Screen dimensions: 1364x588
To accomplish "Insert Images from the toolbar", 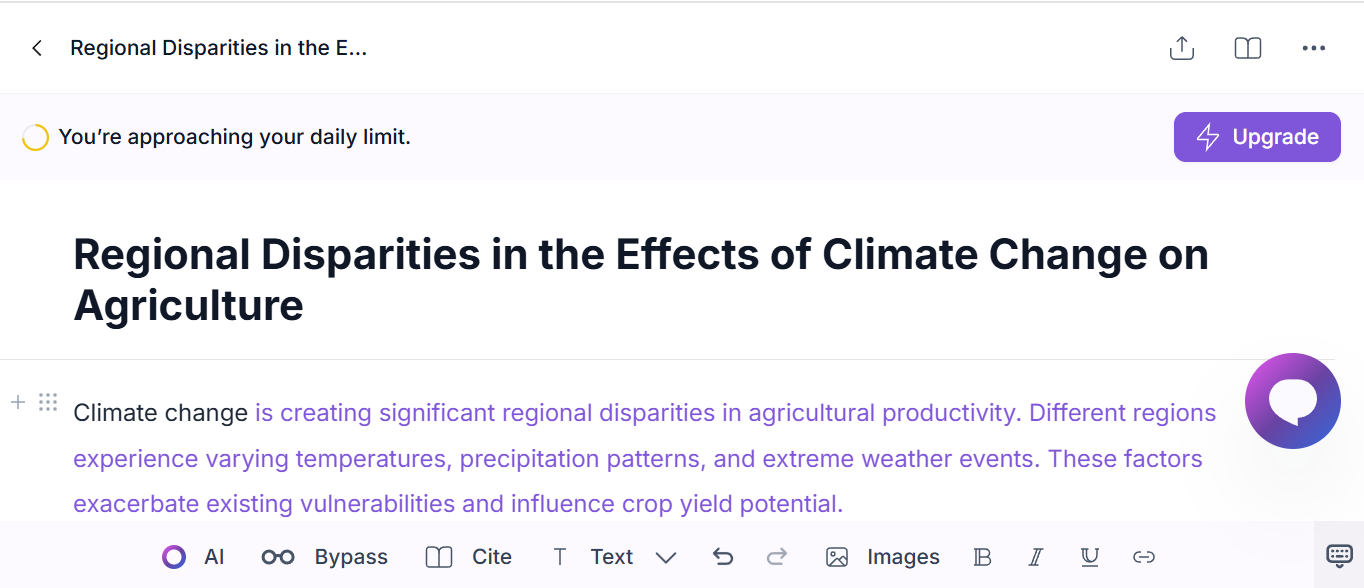I will click(883, 557).
